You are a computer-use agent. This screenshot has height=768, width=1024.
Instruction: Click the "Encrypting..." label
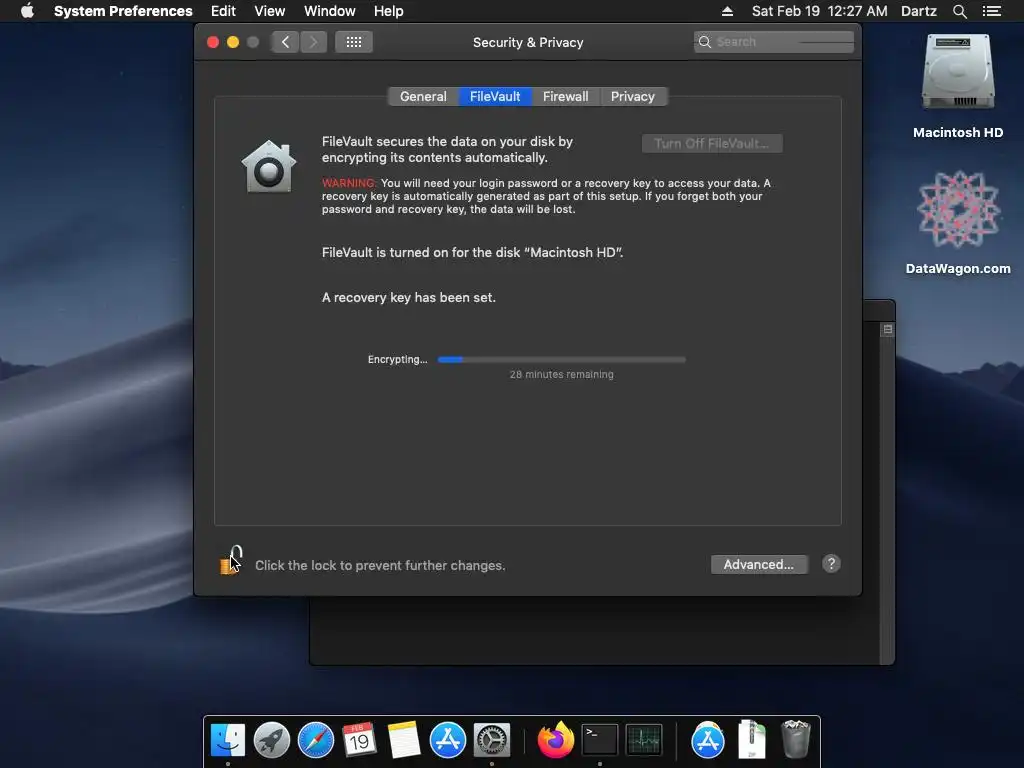[397, 360]
